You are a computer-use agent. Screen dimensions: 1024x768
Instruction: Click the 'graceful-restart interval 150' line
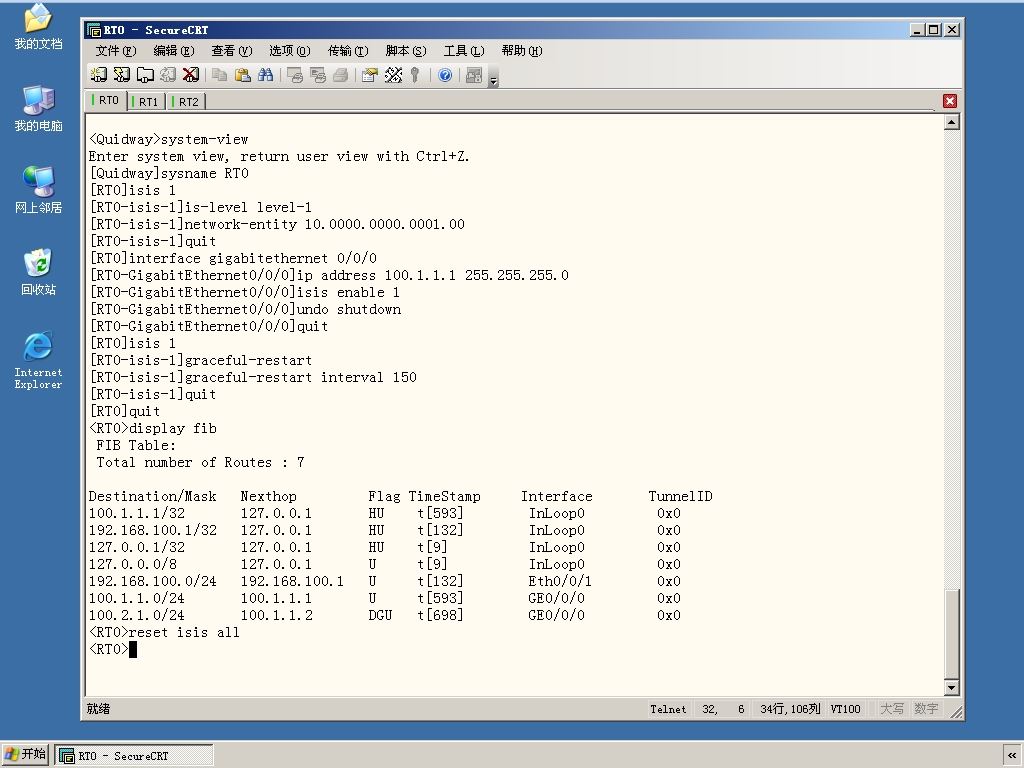coord(253,377)
